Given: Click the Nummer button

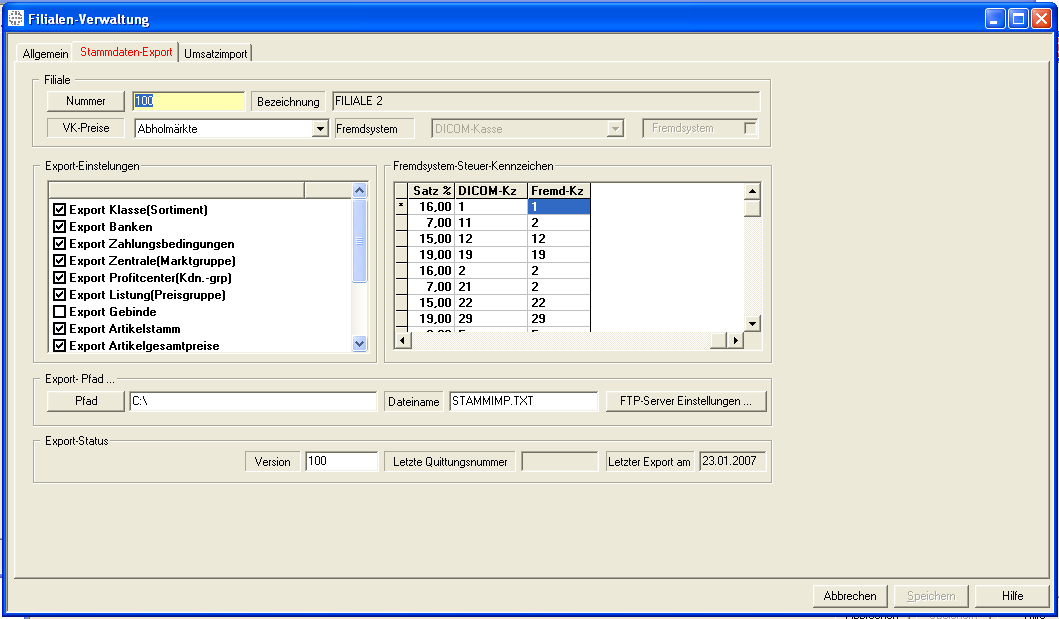Looking at the screenshot, I should point(85,101).
